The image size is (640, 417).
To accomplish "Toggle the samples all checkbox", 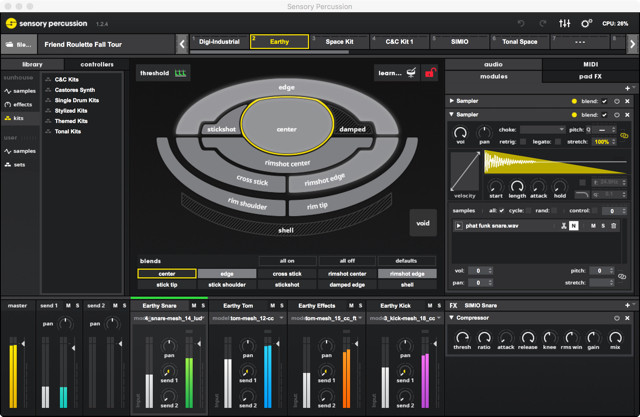I will tap(502, 211).
